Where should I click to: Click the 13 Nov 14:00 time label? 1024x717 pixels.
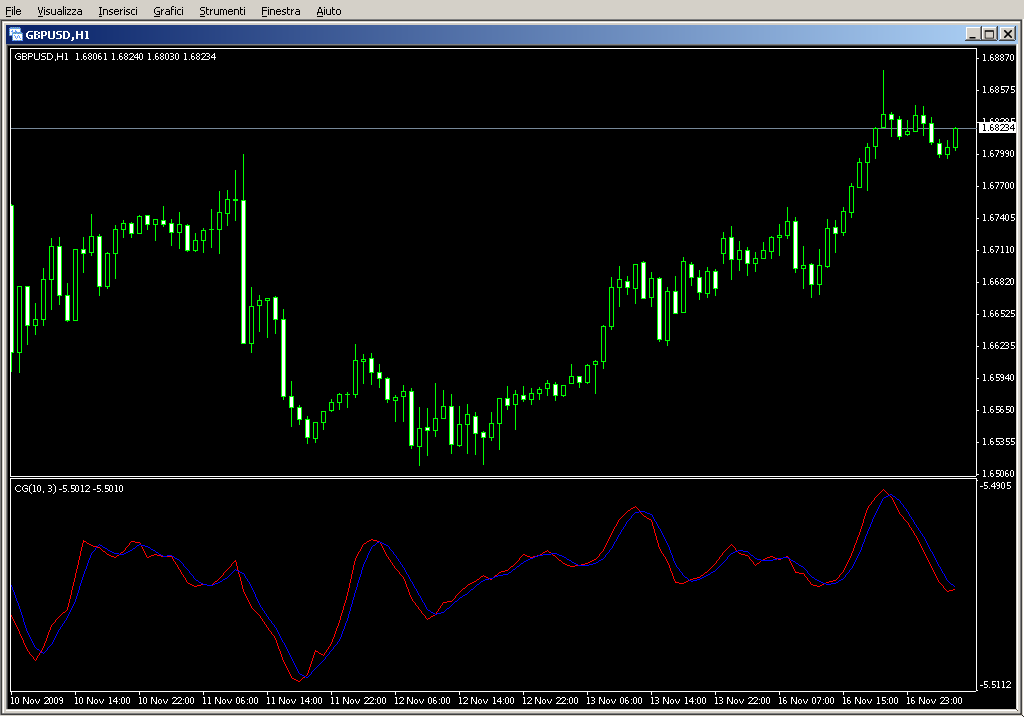(x=678, y=701)
